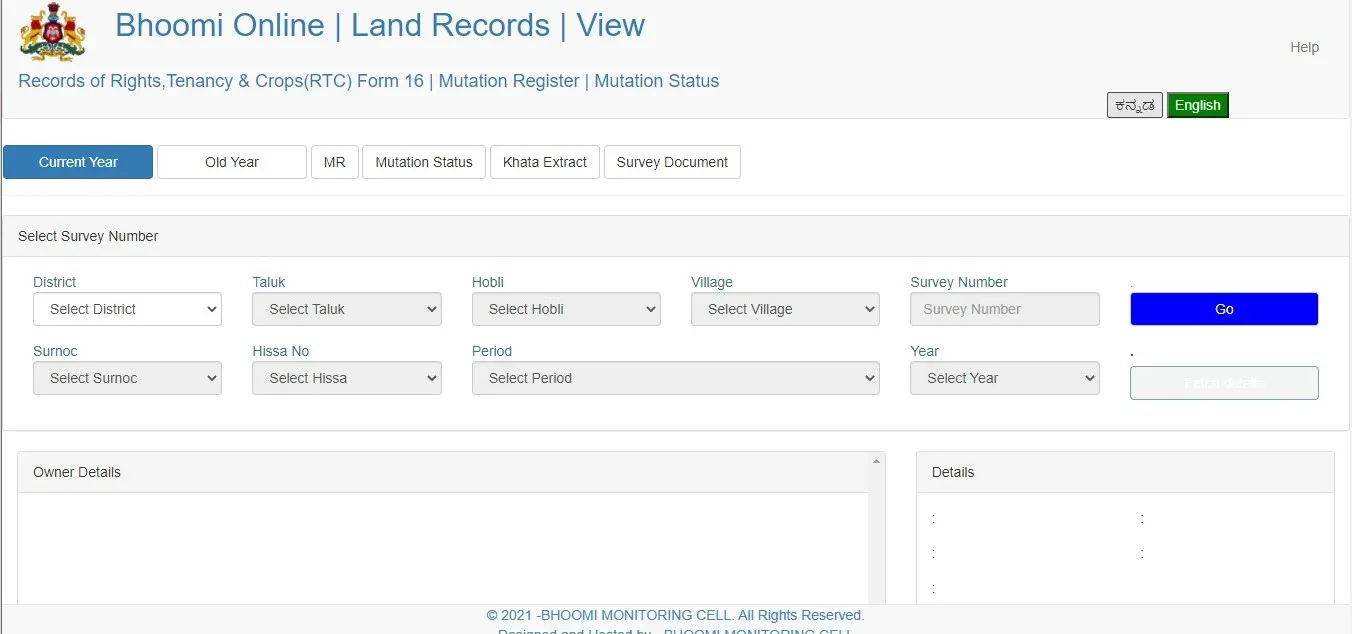Click the Karnataka state emblem logo
This screenshot has height=634, width=1352.
point(52,32)
